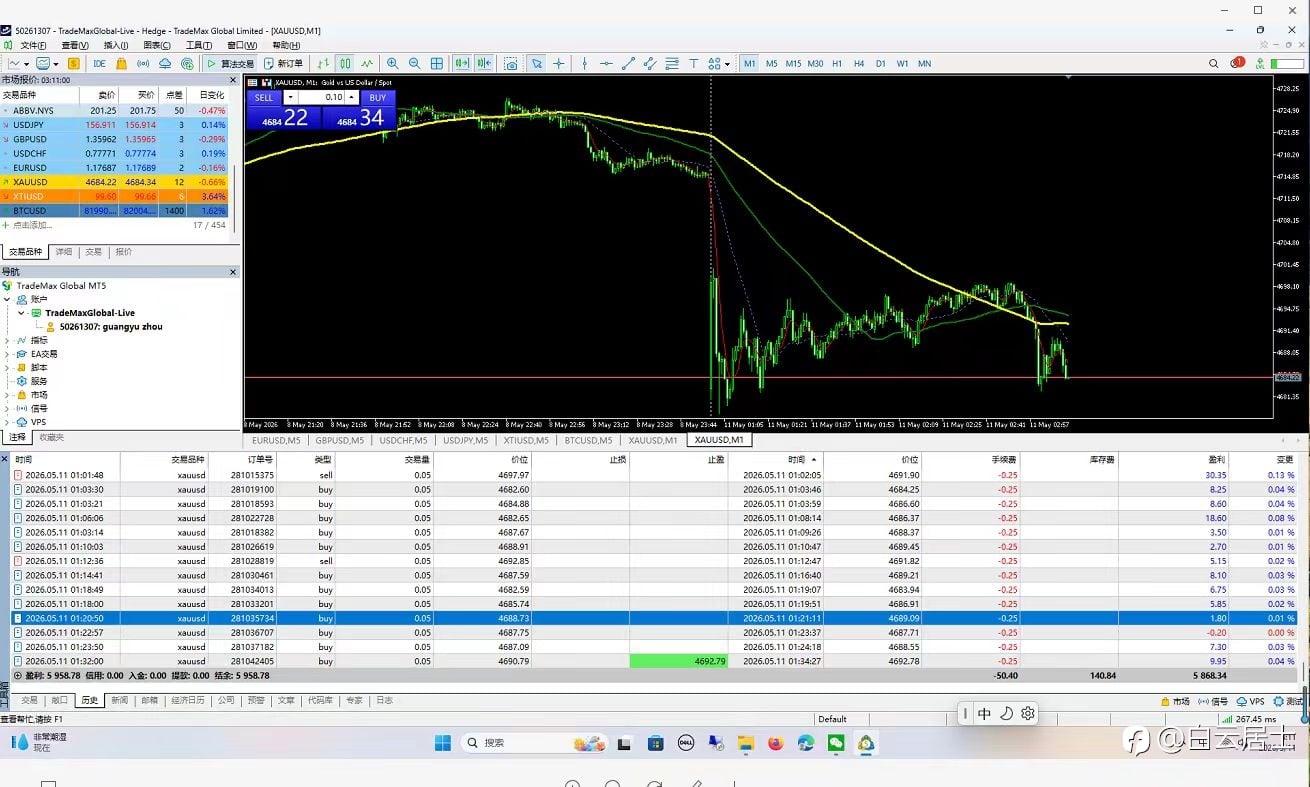Open the volume dropdown in one-click panel
The width and height of the screenshot is (1310, 787).
tap(290, 97)
